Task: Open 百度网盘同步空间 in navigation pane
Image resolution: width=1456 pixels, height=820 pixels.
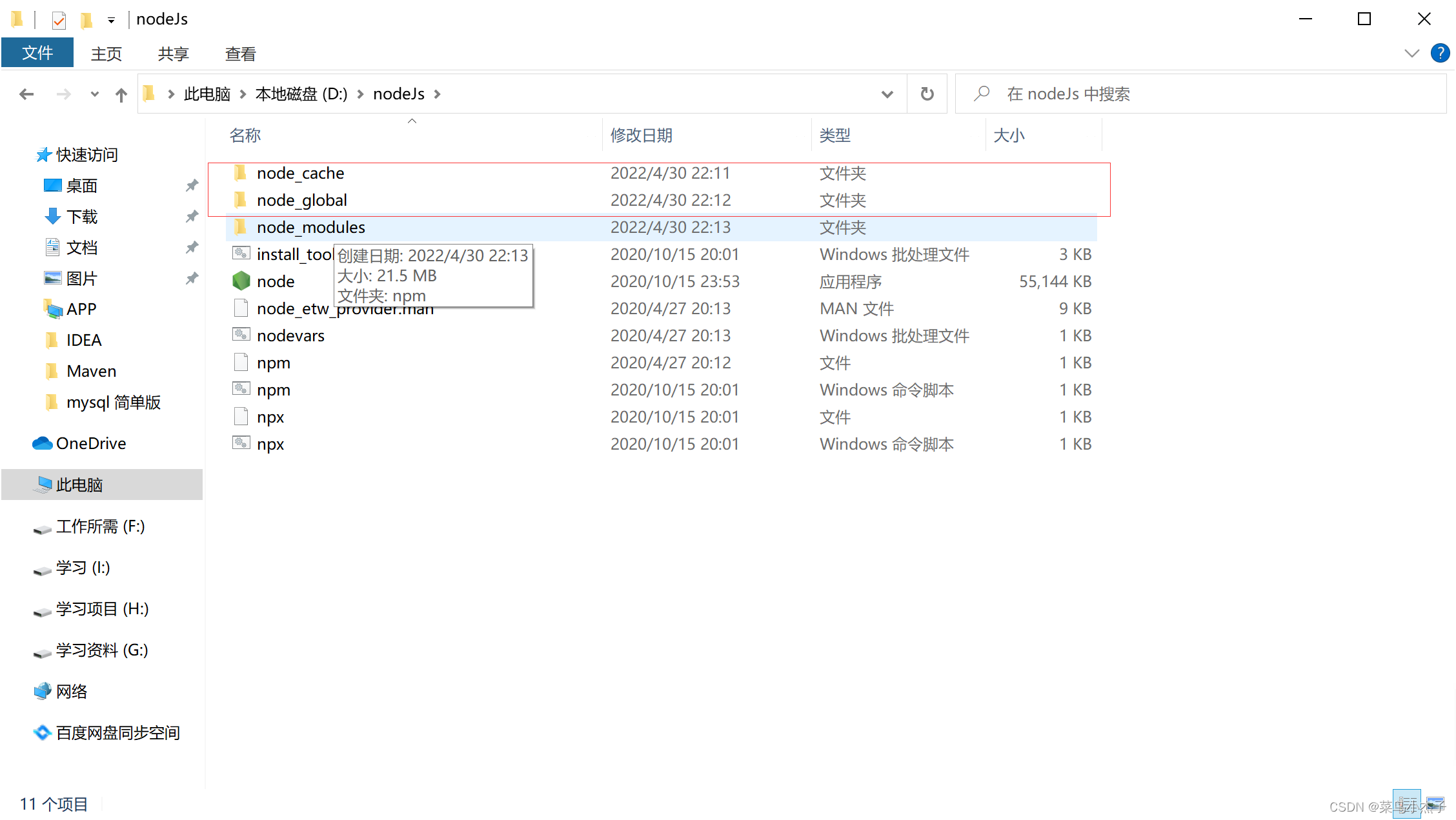Action: (117, 732)
